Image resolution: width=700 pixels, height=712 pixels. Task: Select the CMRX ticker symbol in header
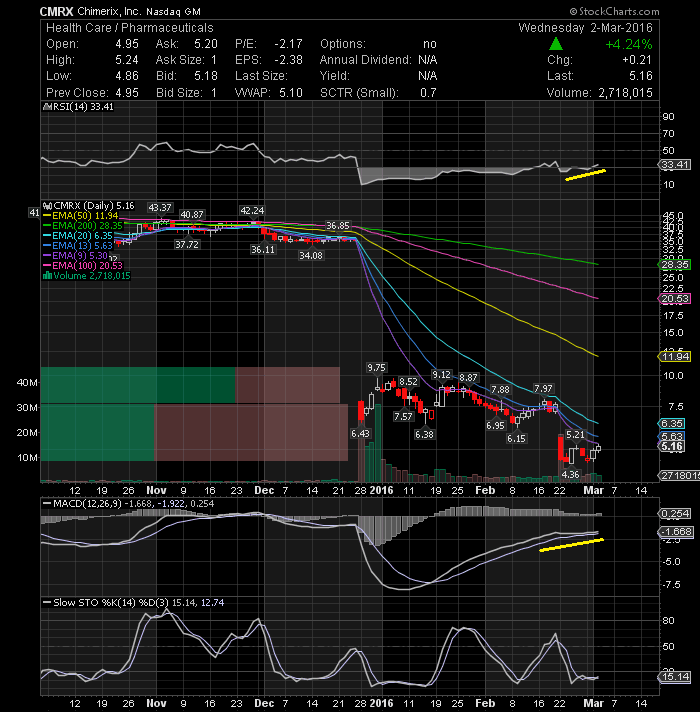[x=57, y=11]
